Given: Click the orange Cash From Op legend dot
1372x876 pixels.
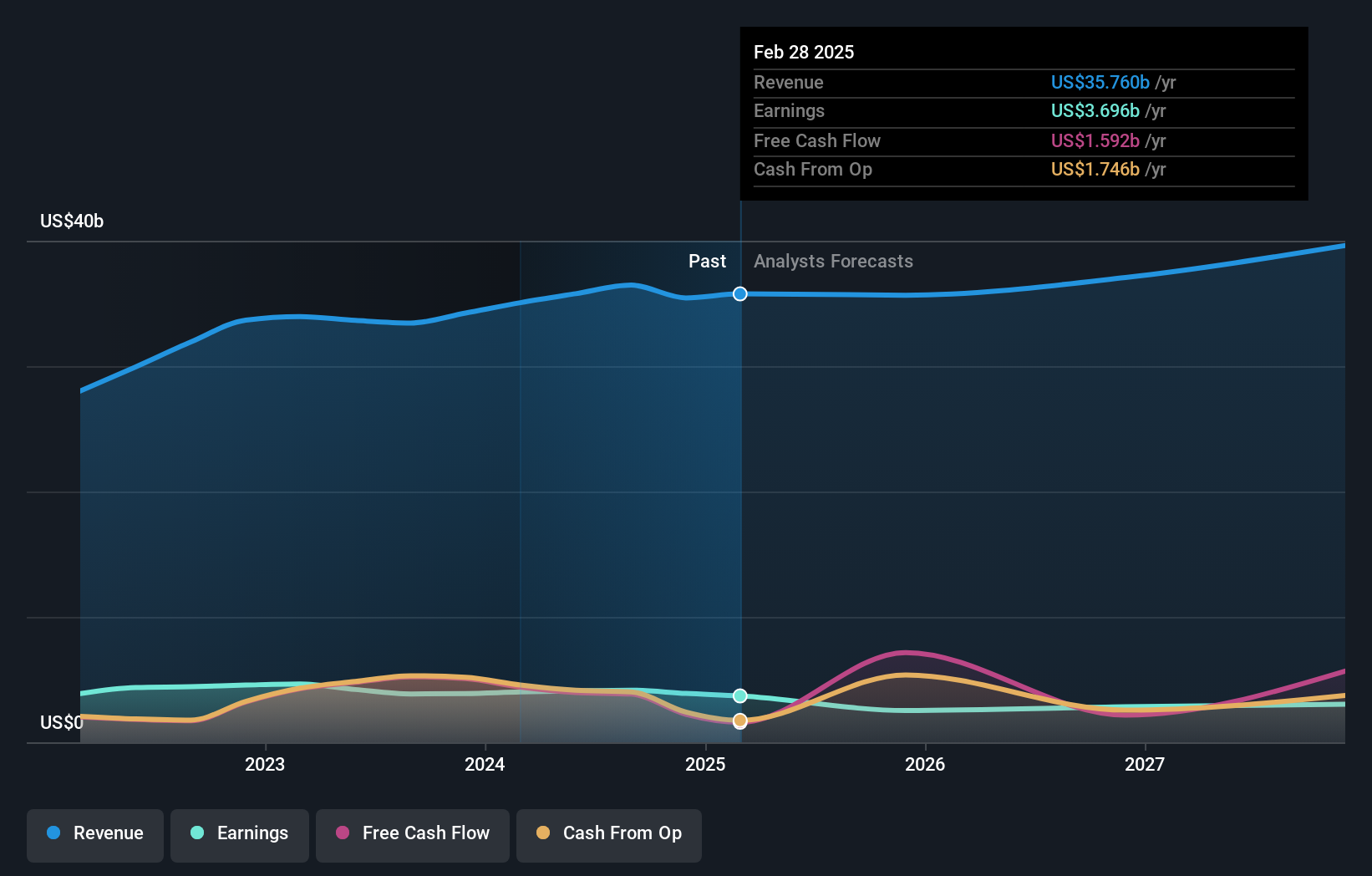Looking at the screenshot, I should [x=543, y=833].
